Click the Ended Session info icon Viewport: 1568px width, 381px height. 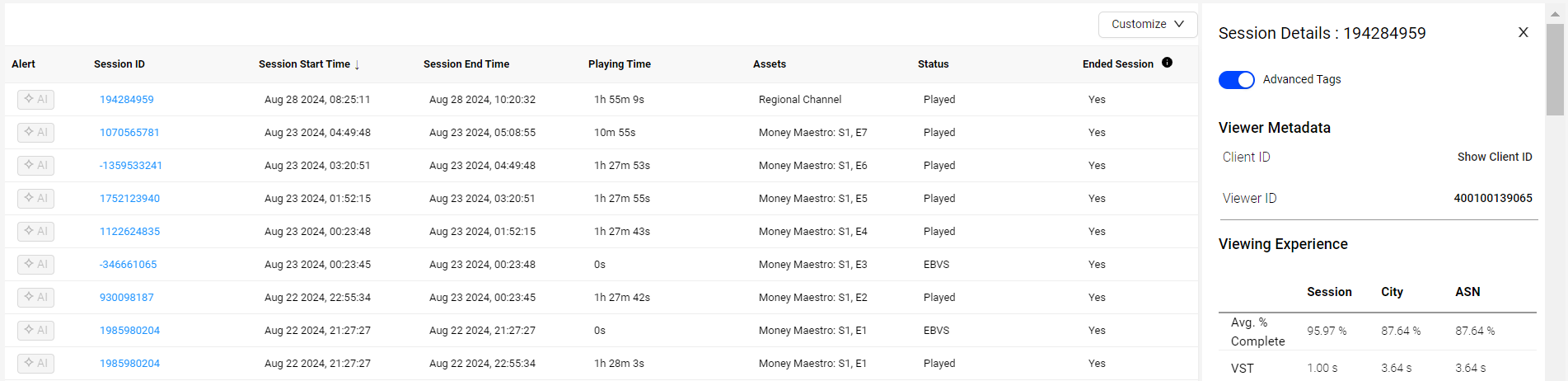click(1167, 63)
